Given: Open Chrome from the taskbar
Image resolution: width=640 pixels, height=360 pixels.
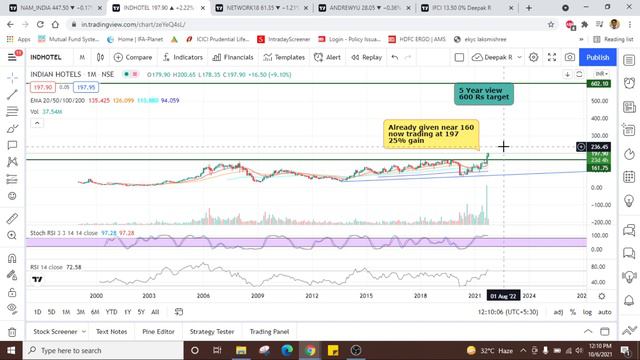Looking at the screenshot, I should pos(310,350).
